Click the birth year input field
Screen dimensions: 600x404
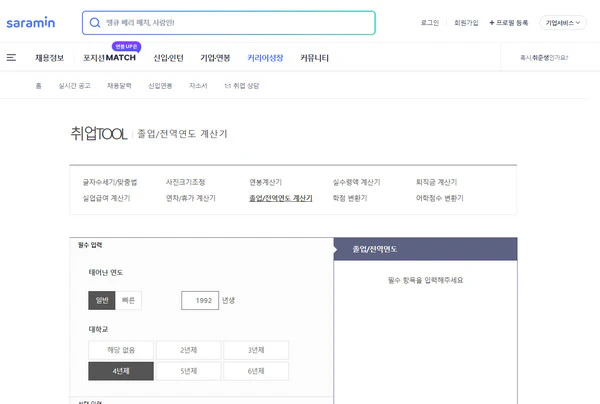[x=200, y=300]
